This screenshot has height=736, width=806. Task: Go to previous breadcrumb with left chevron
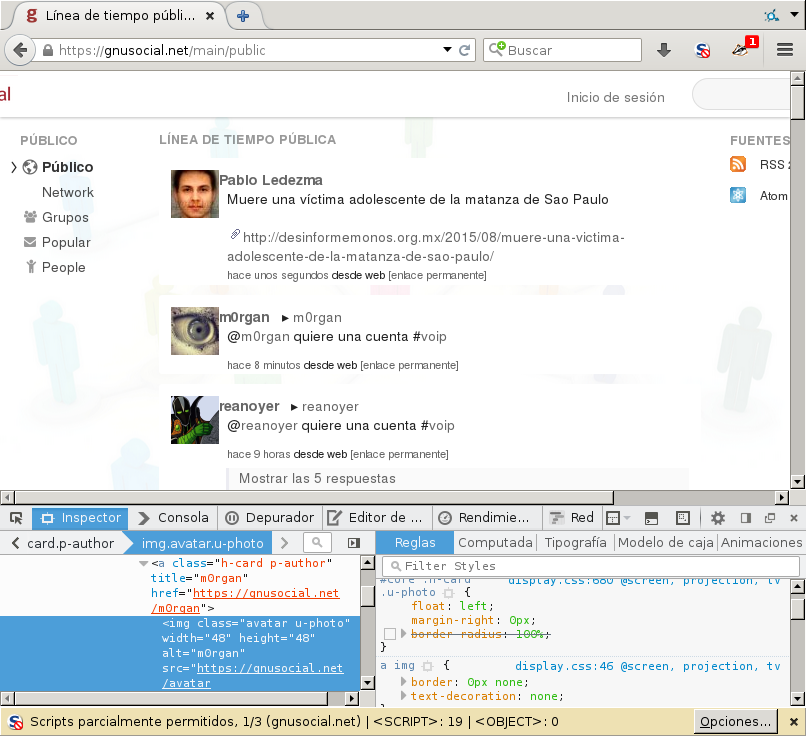click(15, 543)
